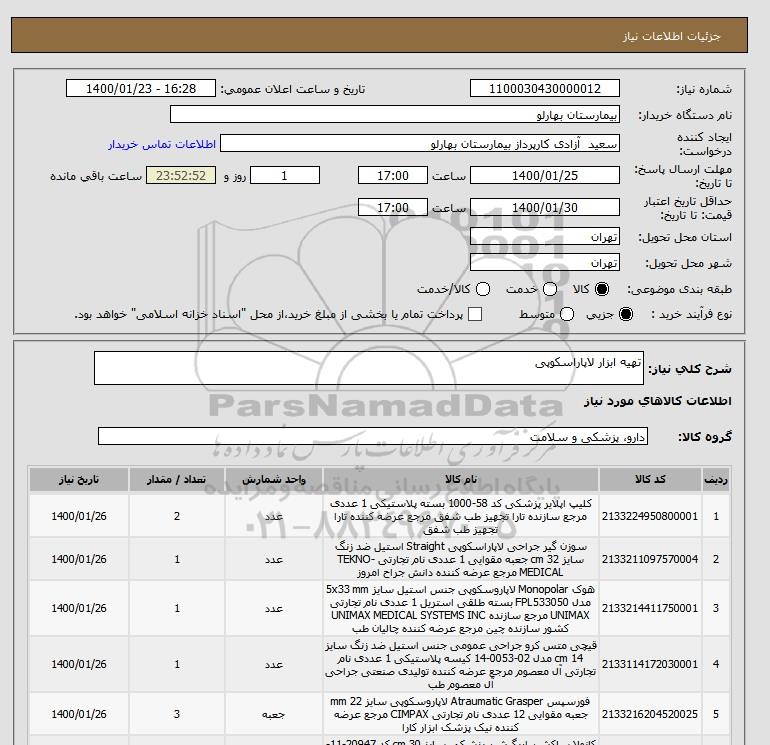
Task: Click product code 2133224950800001
Action: (x=650, y=516)
